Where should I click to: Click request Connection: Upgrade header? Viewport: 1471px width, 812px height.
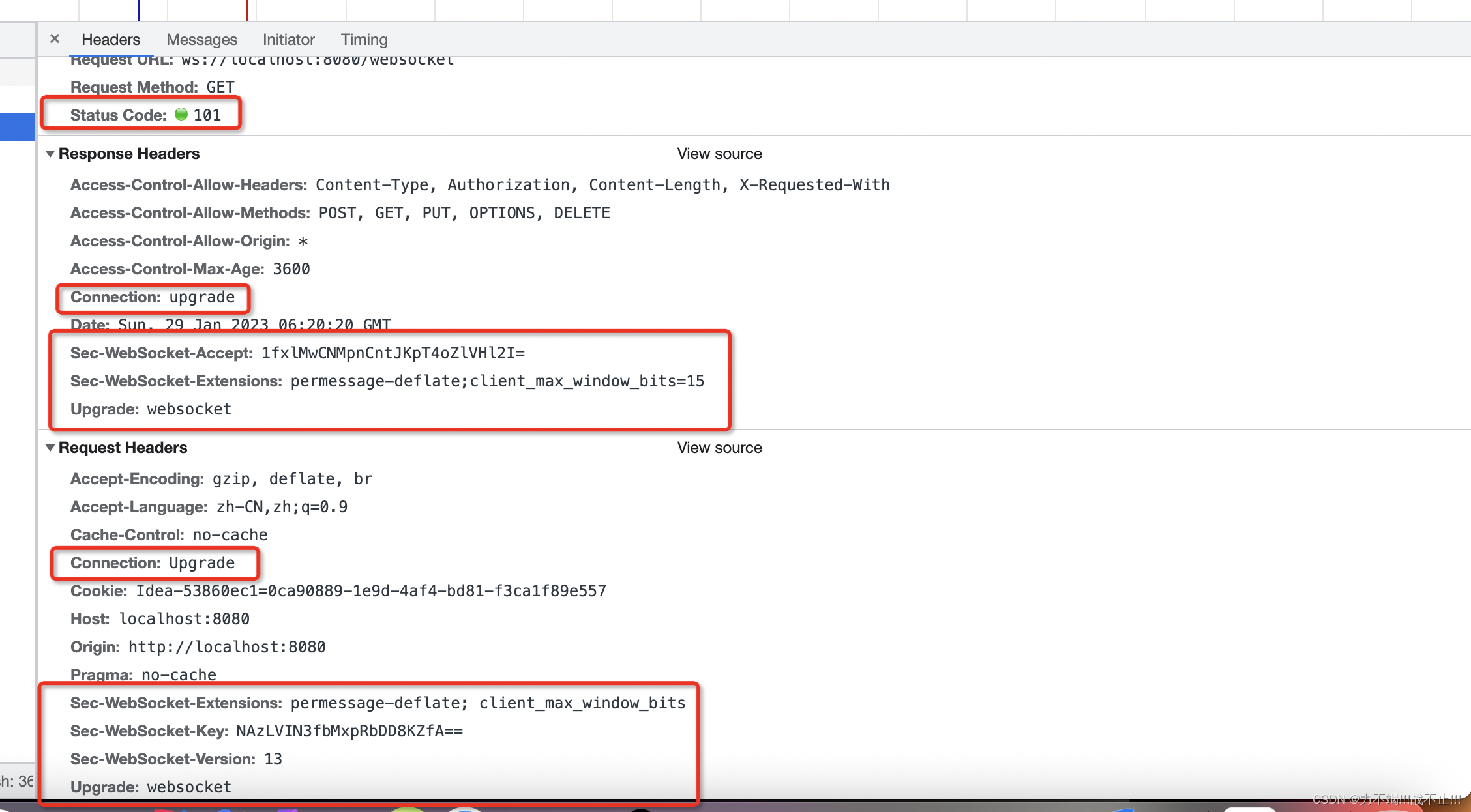coord(153,563)
